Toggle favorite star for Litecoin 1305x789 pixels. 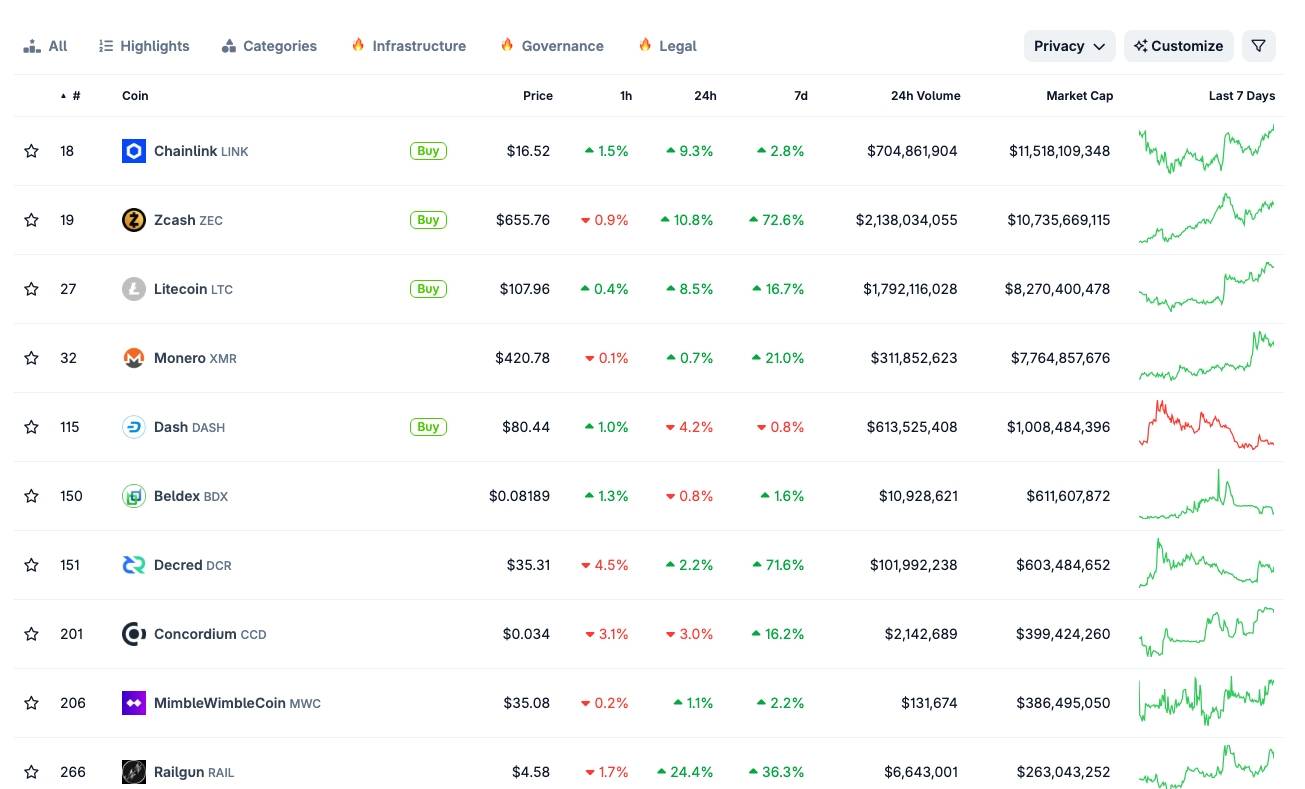(31, 289)
